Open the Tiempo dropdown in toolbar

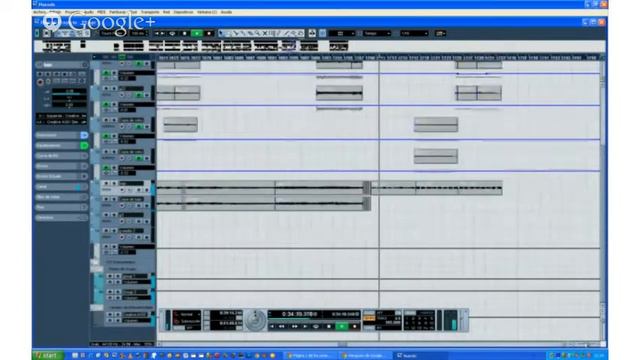coord(377,33)
